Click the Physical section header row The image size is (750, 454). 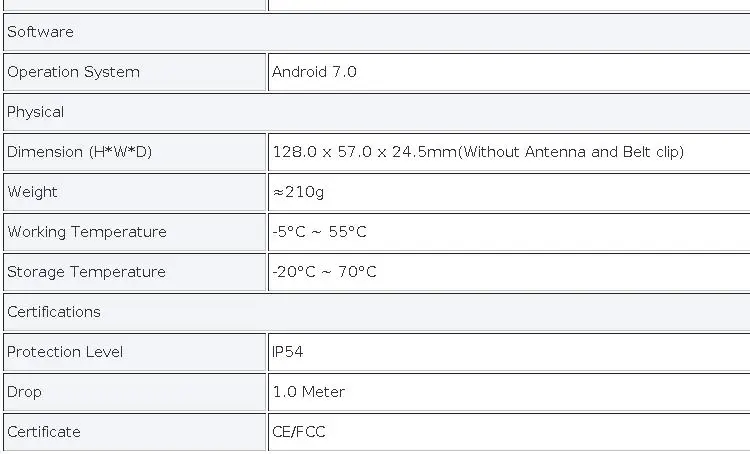point(375,112)
